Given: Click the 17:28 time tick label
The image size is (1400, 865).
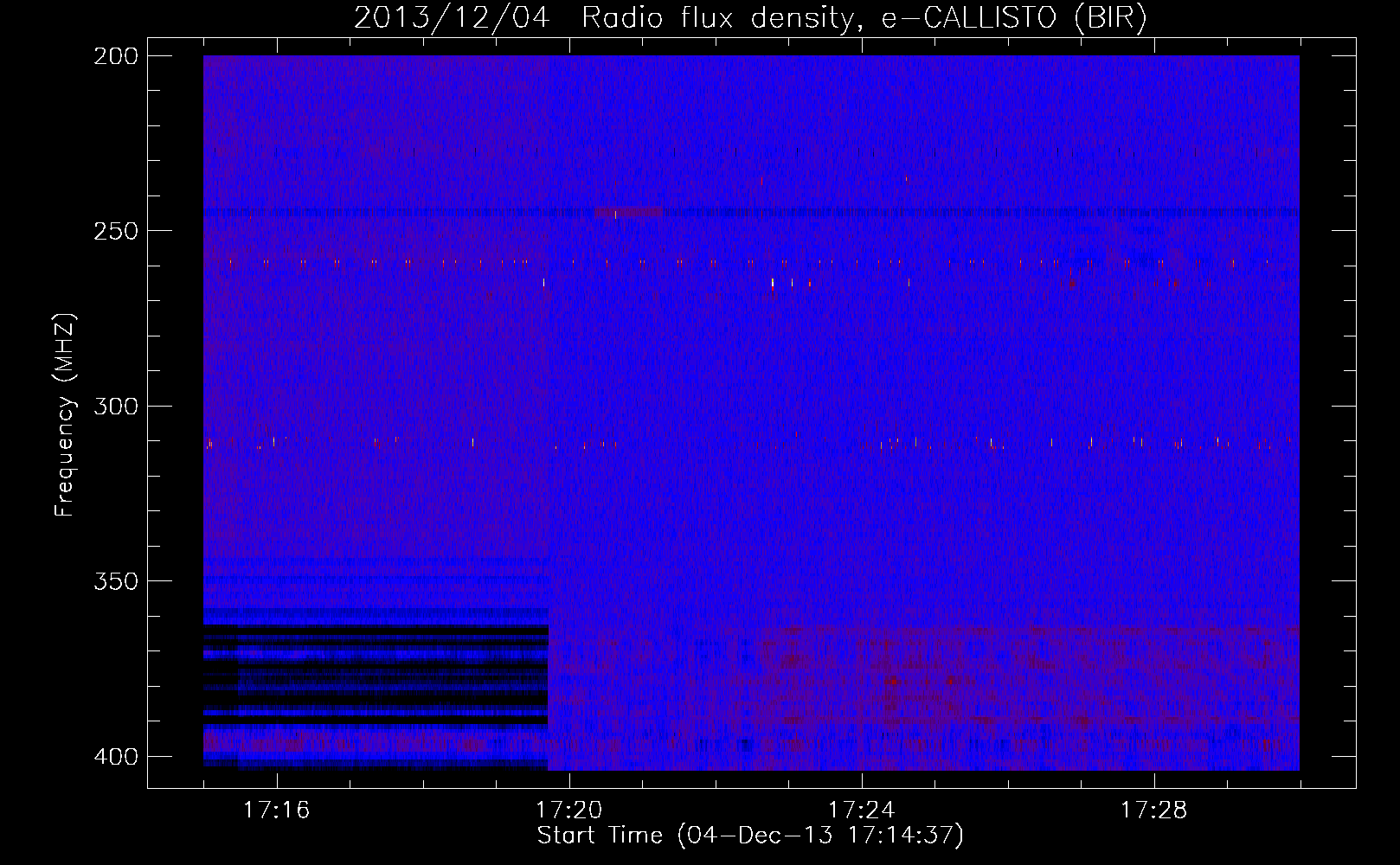Looking at the screenshot, I should (x=1153, y=811).
